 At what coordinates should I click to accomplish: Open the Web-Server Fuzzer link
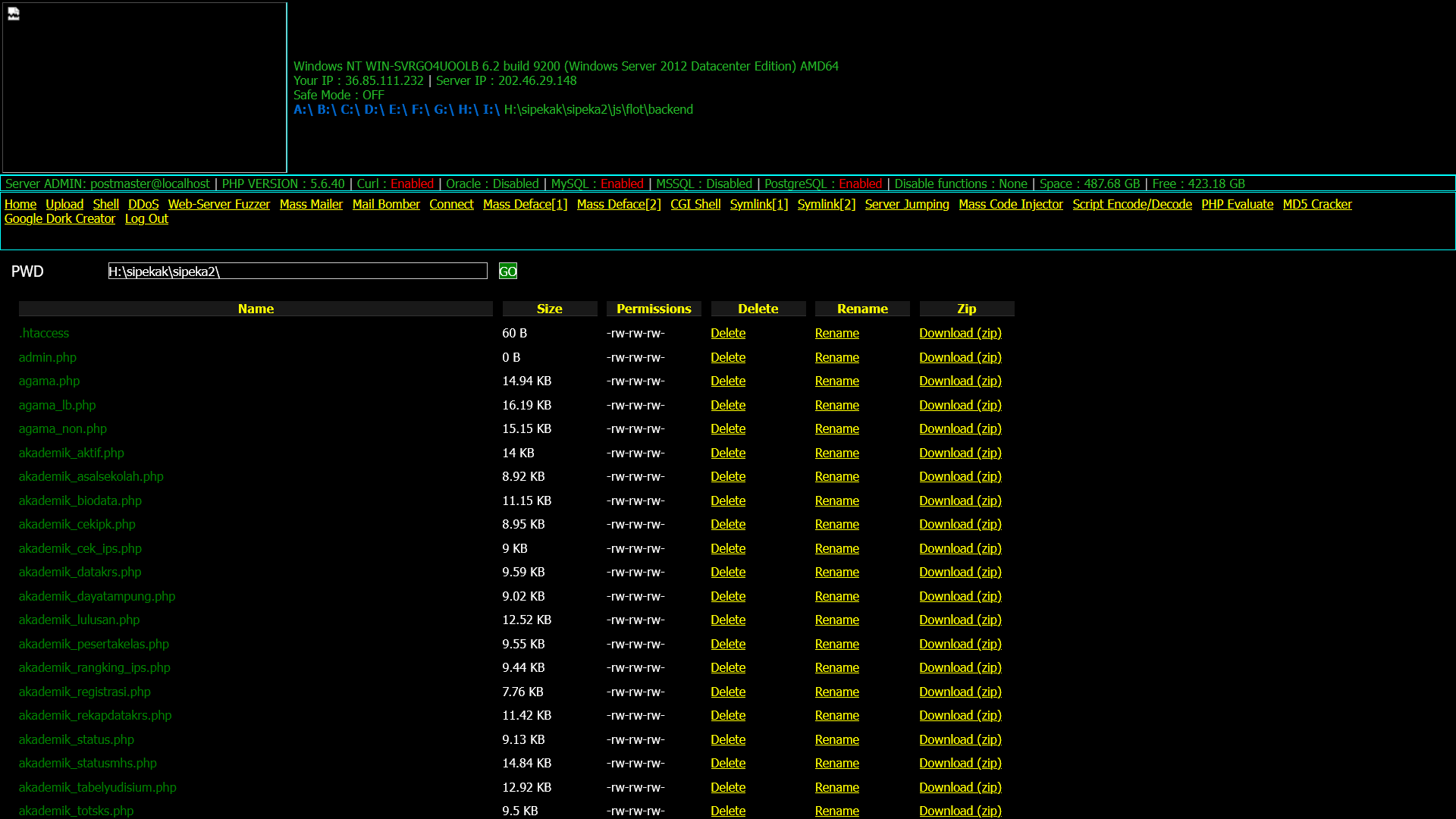tap(219, 204)
